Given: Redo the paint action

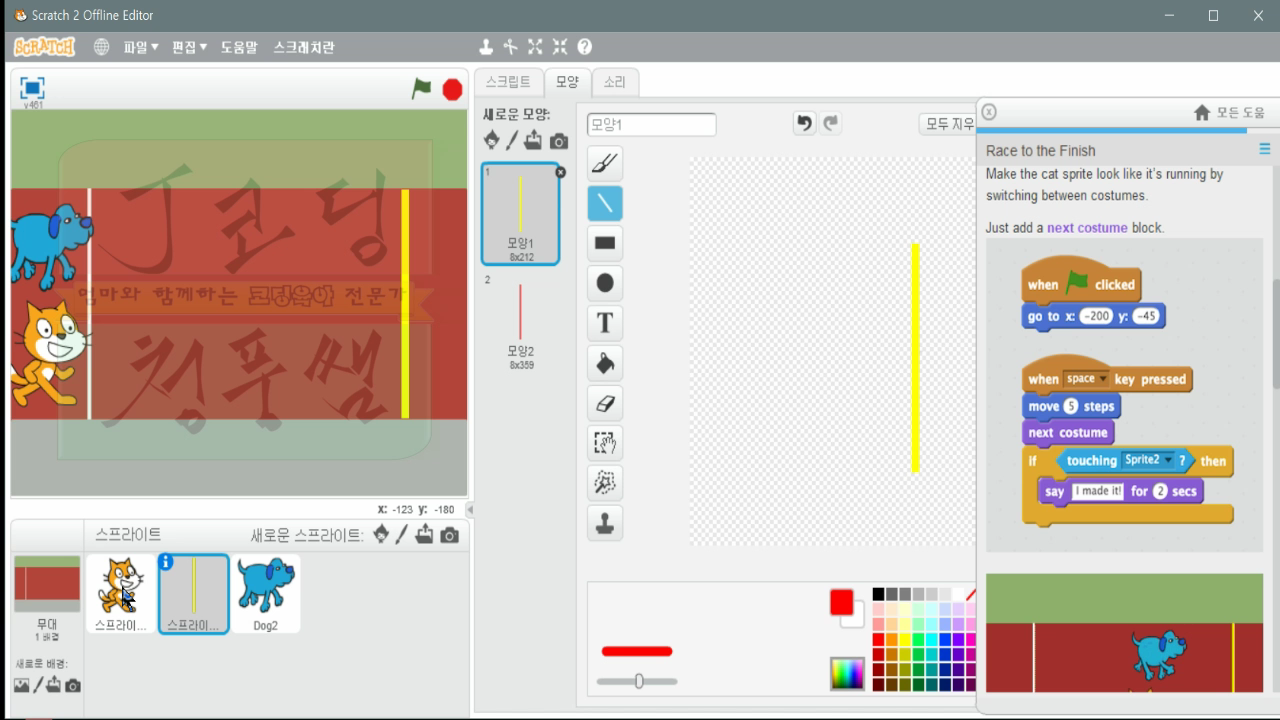Looking at the screenshot, I should tap(831, 123).
